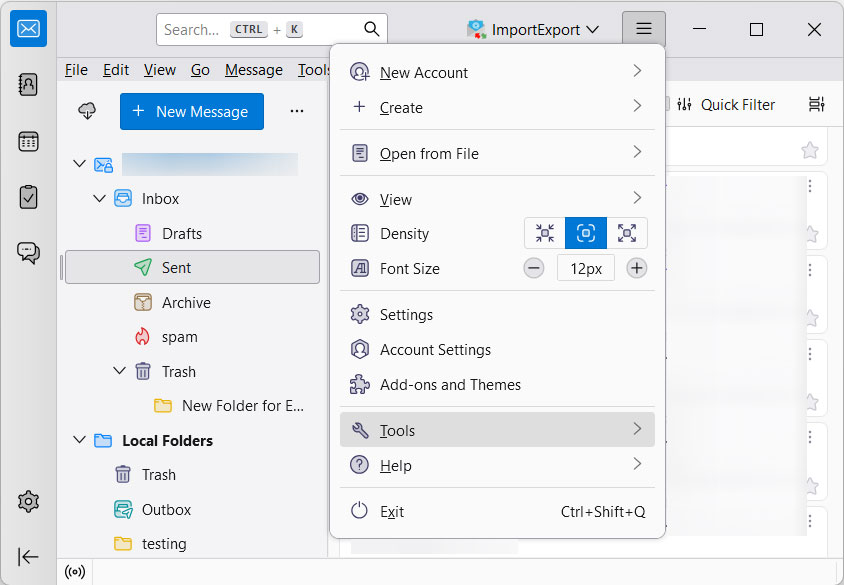Click the New Message button
844x585 pixels.
tap(191, 112)
